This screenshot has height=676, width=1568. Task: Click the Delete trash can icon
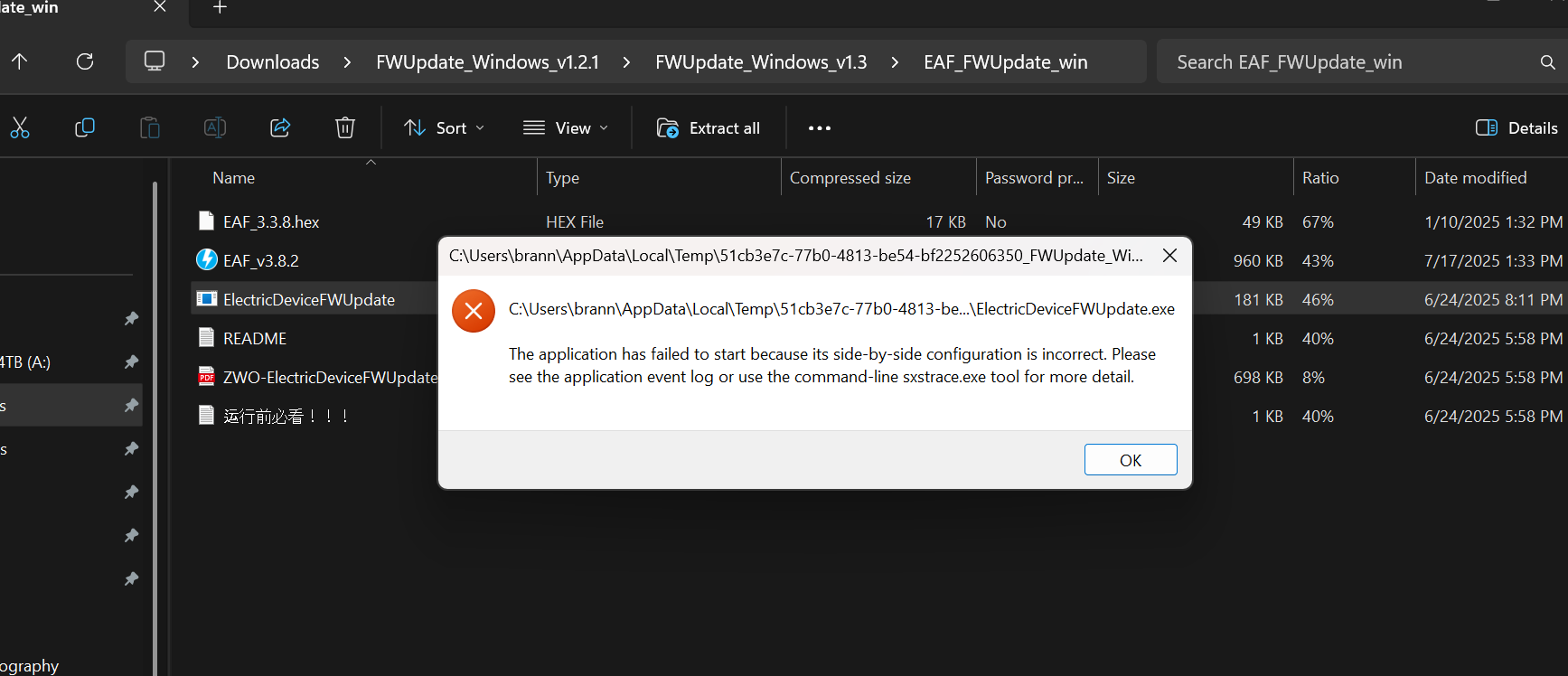pyautogui.click(x=345, y=128)
